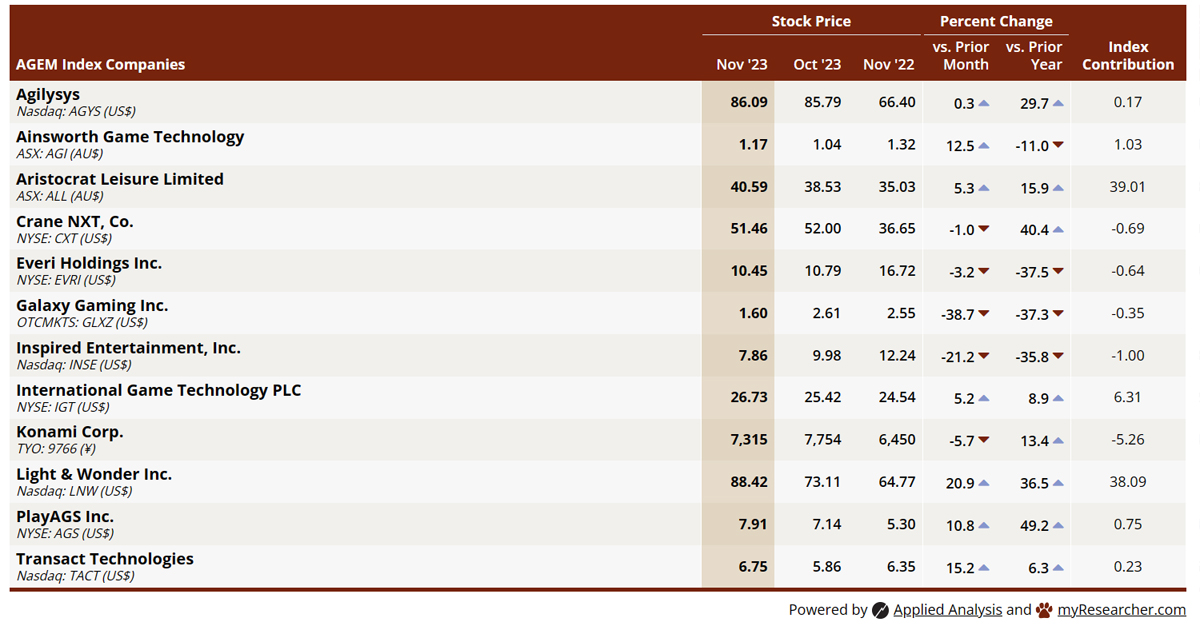This screenshot has width=1200, height=630.
Task: Click IGT prior-year up arrow
Action: pyautogui.click(x=1058, y=399)
